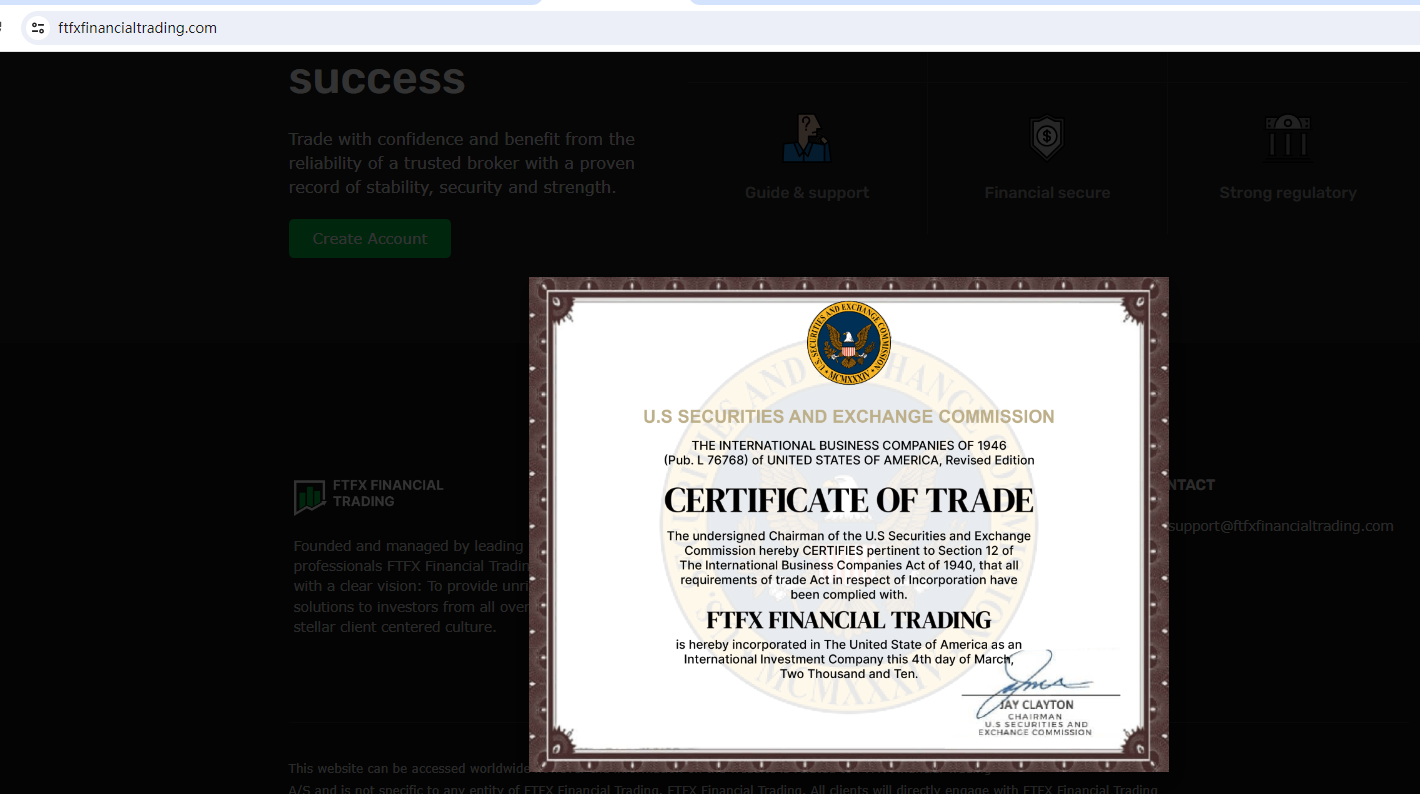Click the 'CERTIFICATE OF TRADE' heading
Viewport: 1420px width, 794px height.
(x=849, y=500)
